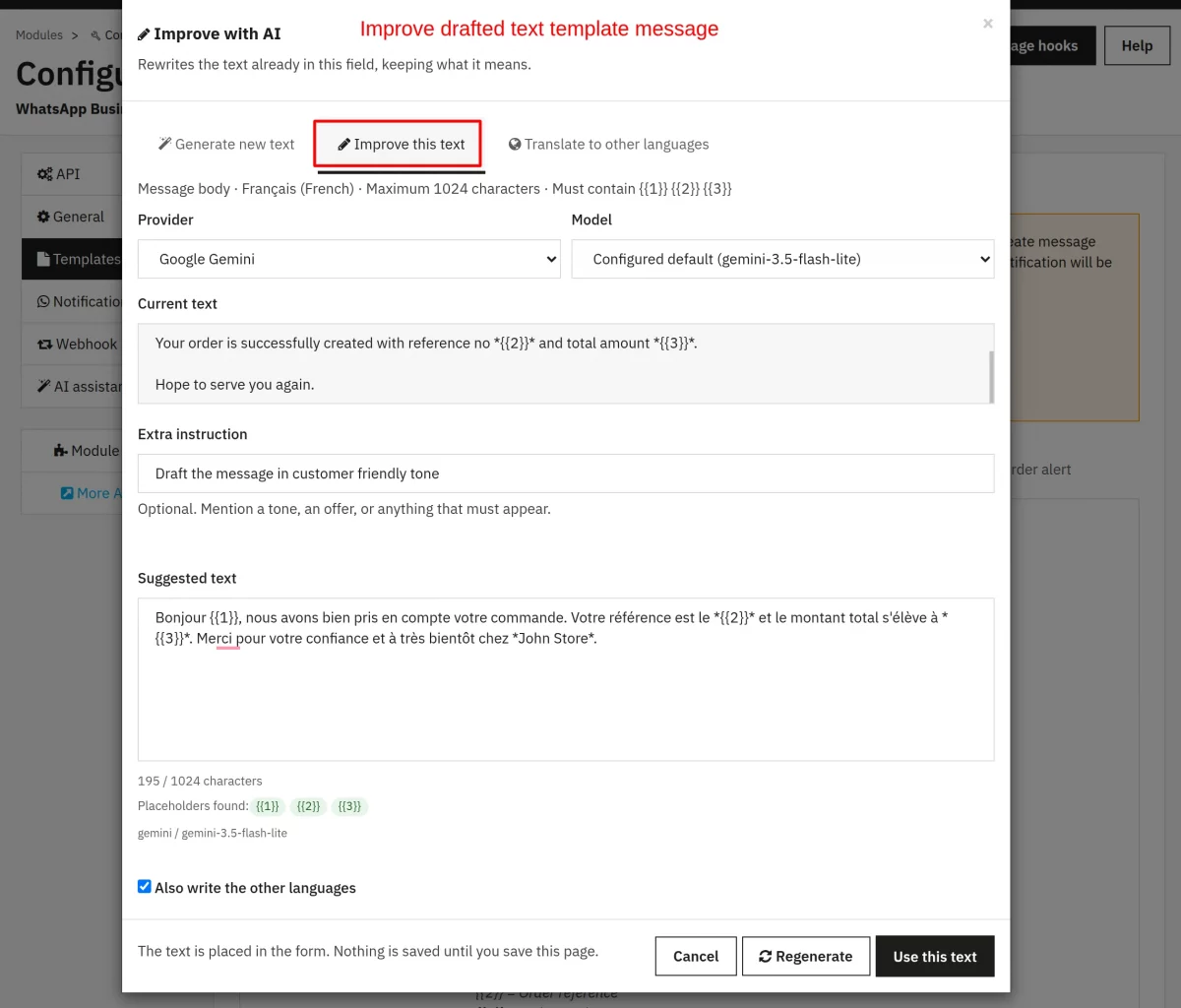
Task: Click the Modules breadcrumb link
Action: click(39, 34)
